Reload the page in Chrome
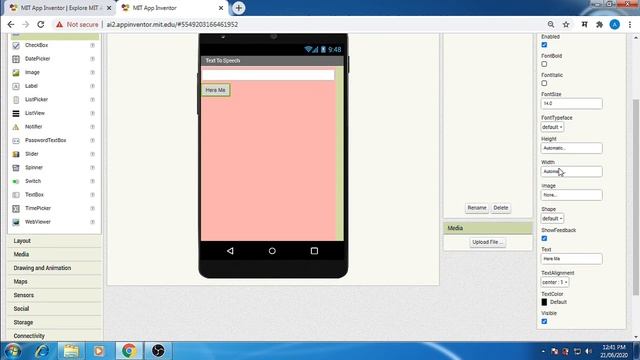 [x=40, y=24]
